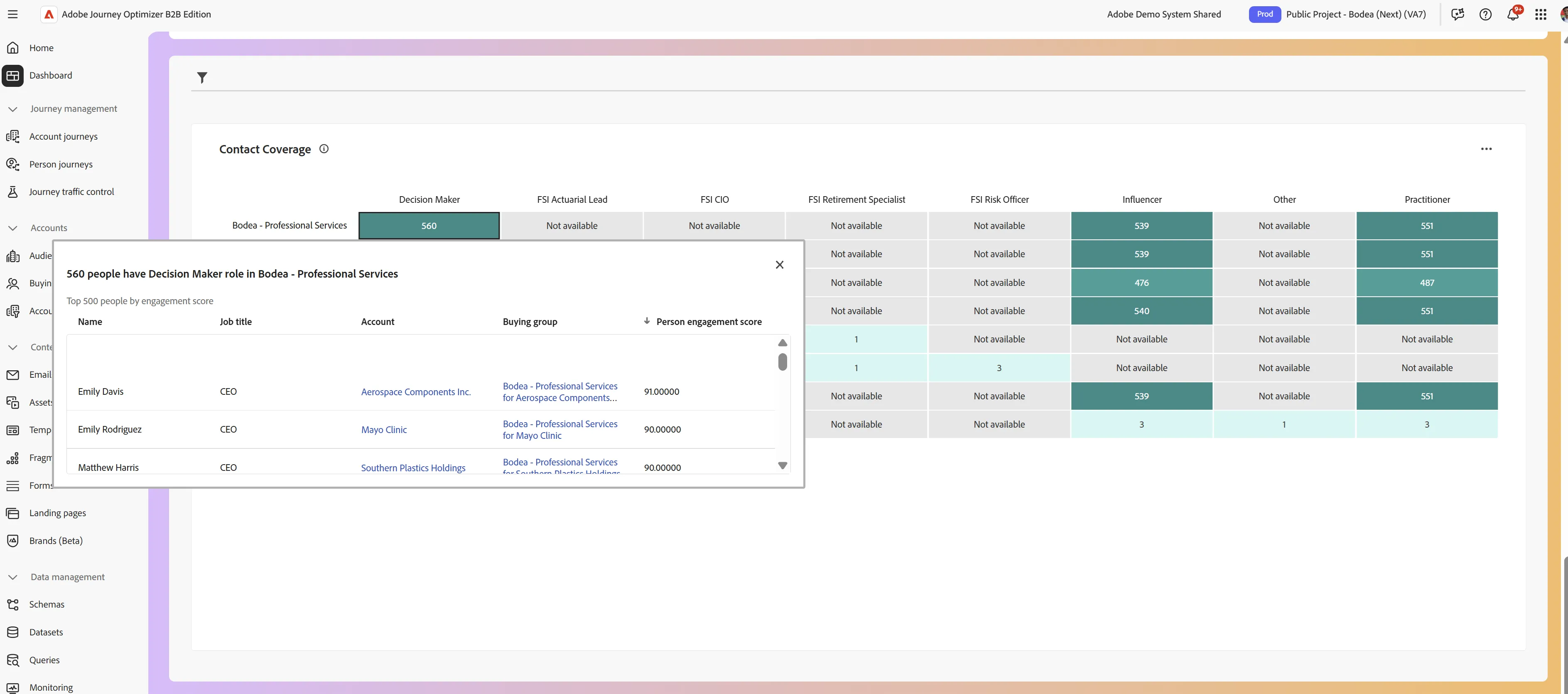Open the hamburger navigation menu

tap(13, 14)
